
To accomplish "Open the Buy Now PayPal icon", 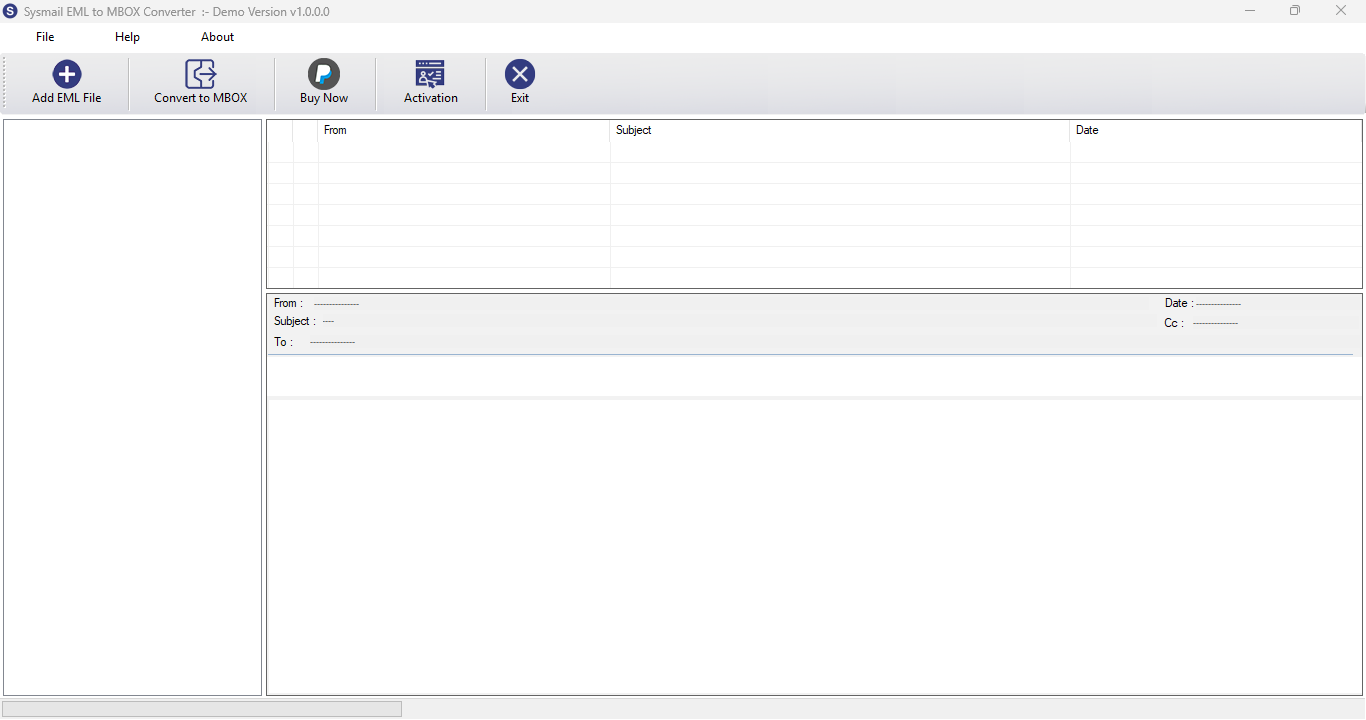I will [324, 74].
